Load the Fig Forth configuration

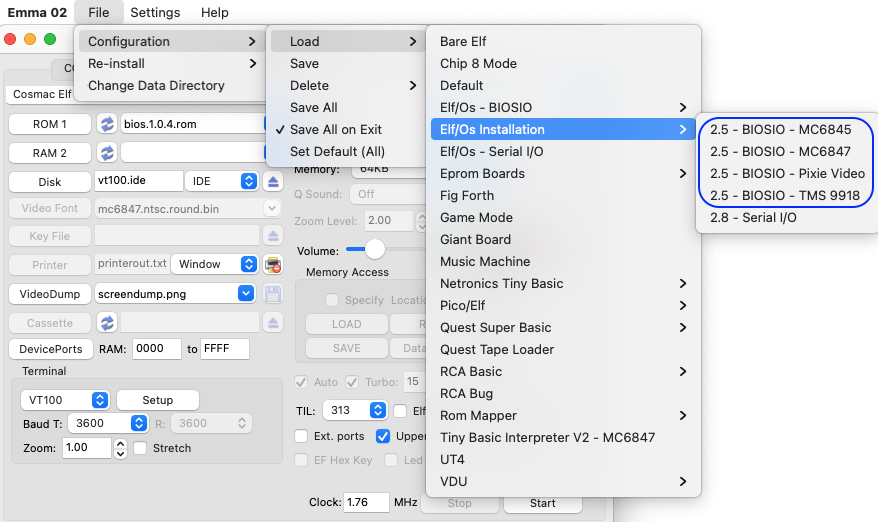(x=563, y=195)
